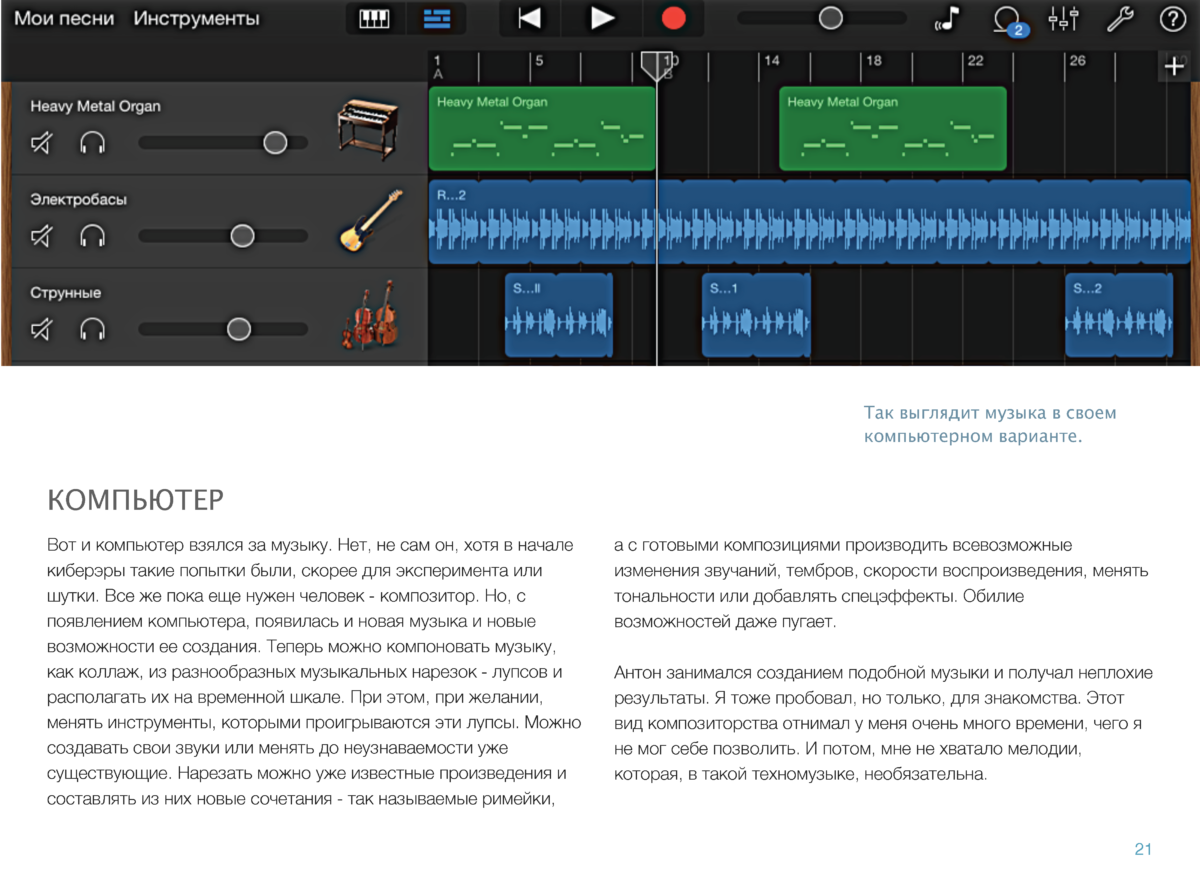This screenshot has height=877, width=1200.
Task: Open the track controls mixer icon
Action: (x=1064, y=18)
